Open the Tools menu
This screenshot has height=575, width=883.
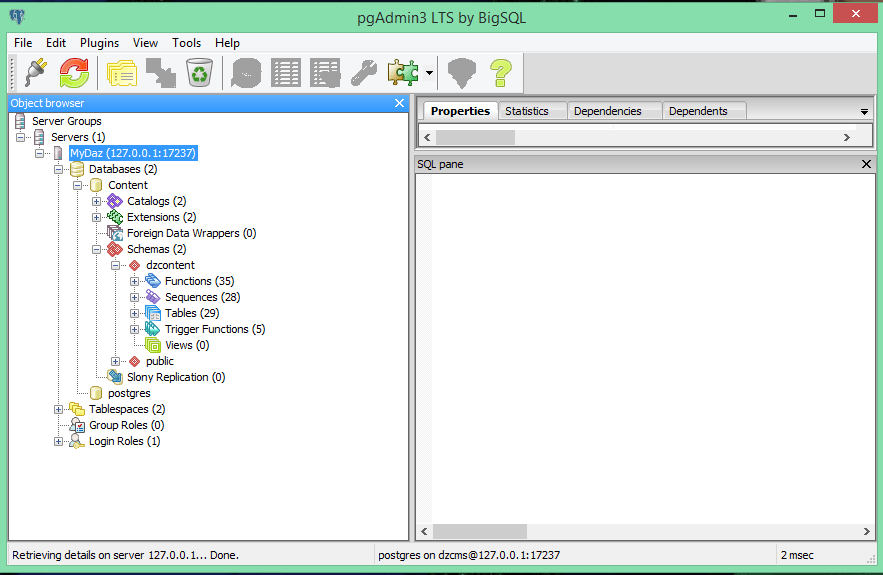point(186,43)
